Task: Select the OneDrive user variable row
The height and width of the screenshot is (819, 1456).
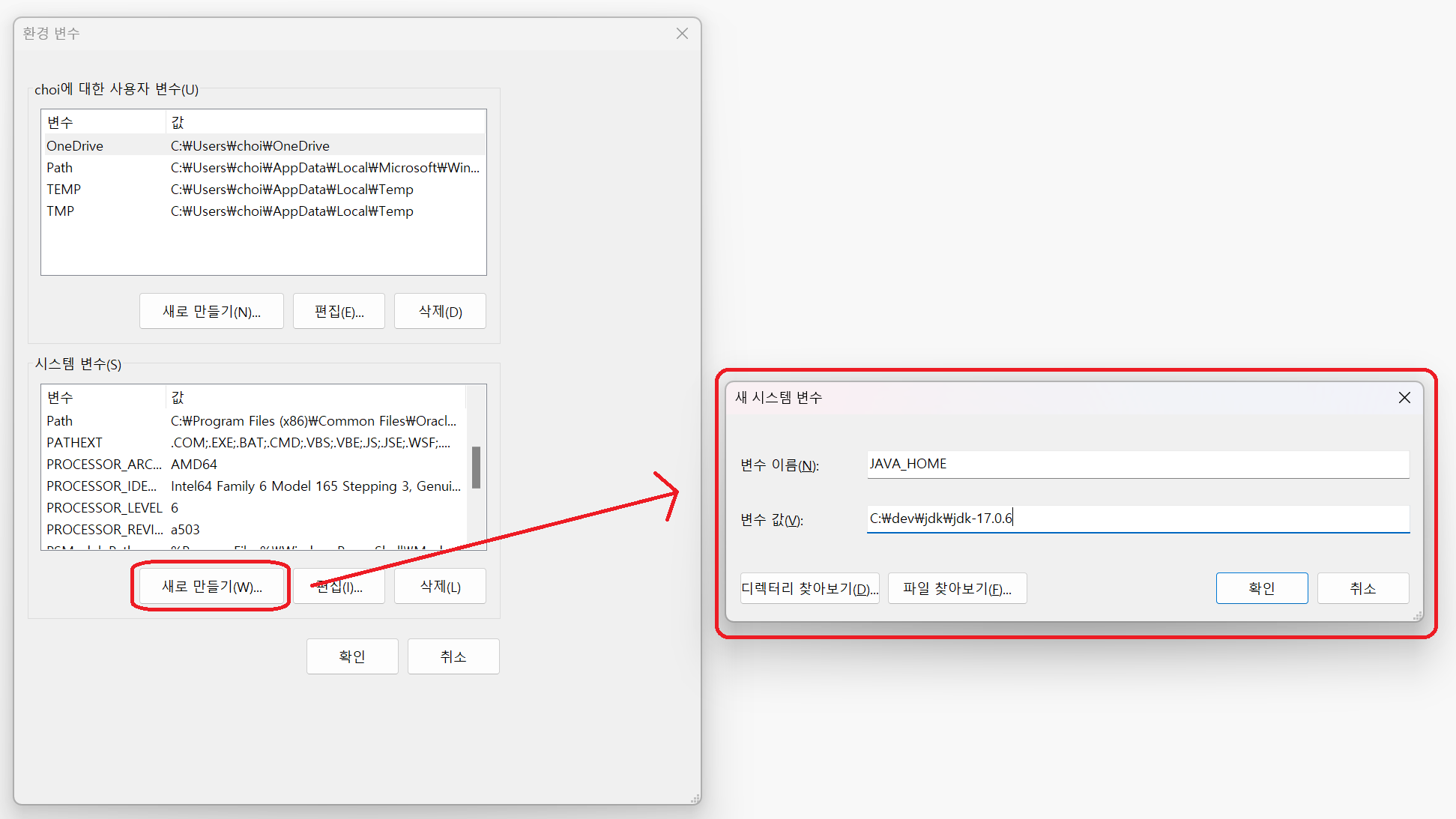Action: (262, 146)
